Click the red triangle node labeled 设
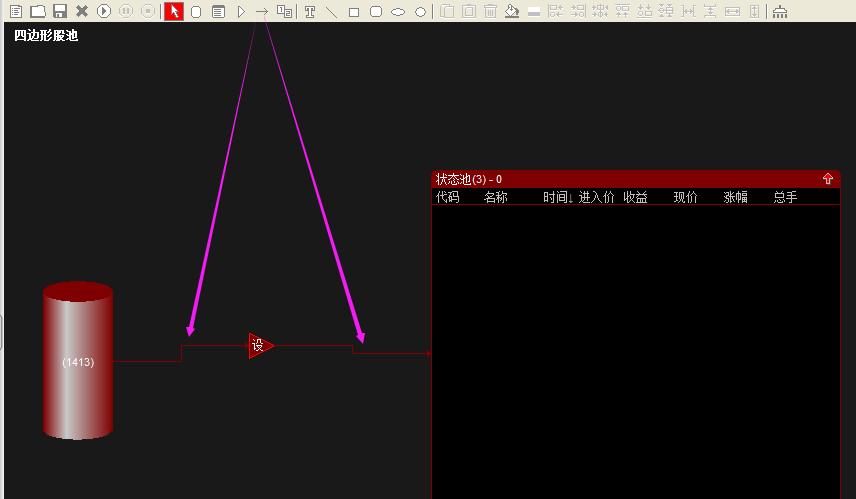 click(x=260, y=346)
